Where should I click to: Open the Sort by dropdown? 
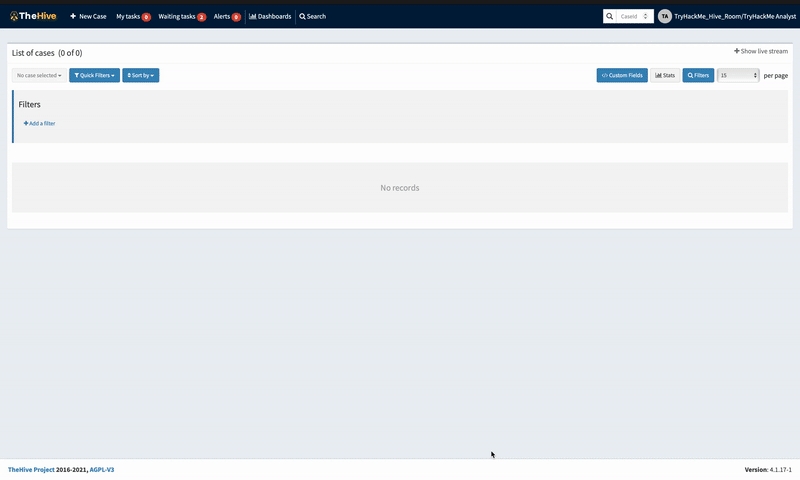click(x=140, y=75)
